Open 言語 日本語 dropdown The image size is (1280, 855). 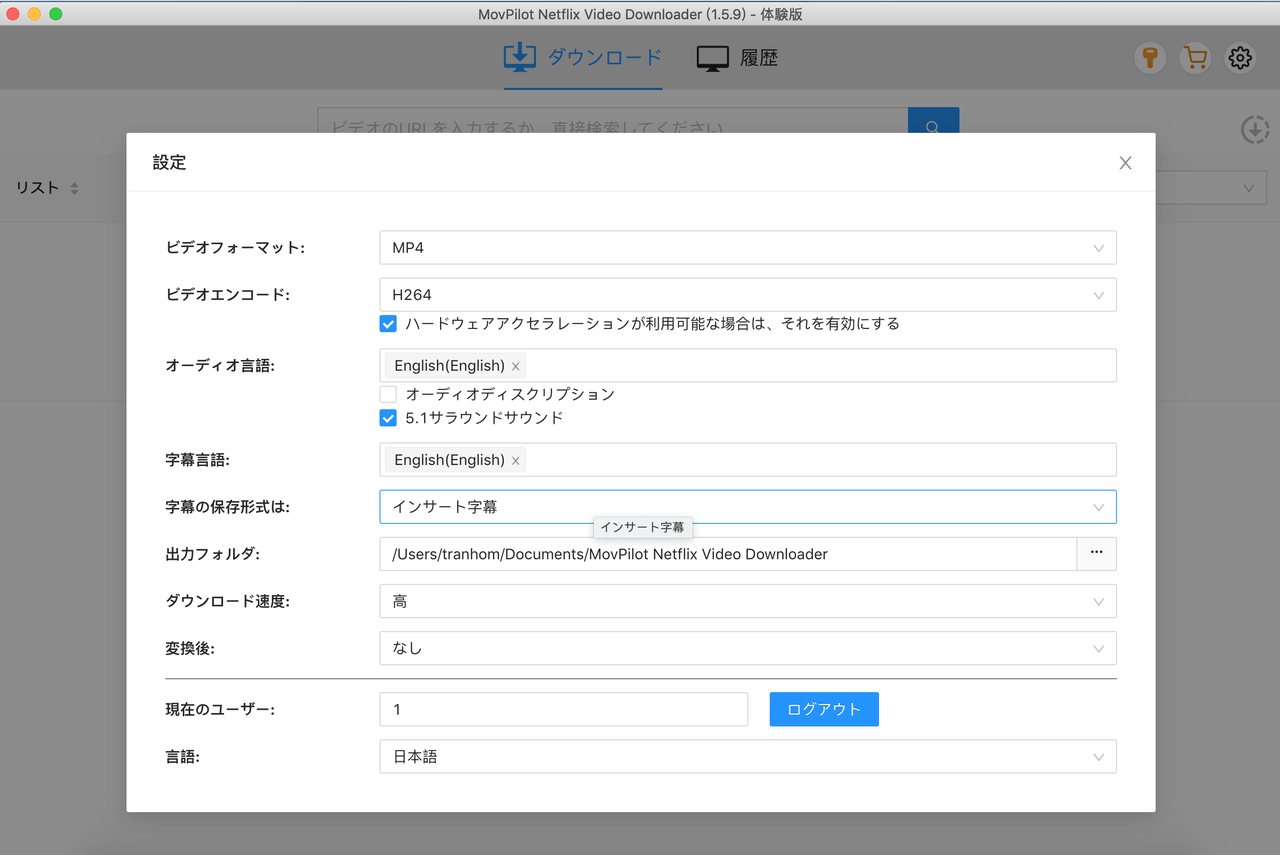click(x=748, y=757)
